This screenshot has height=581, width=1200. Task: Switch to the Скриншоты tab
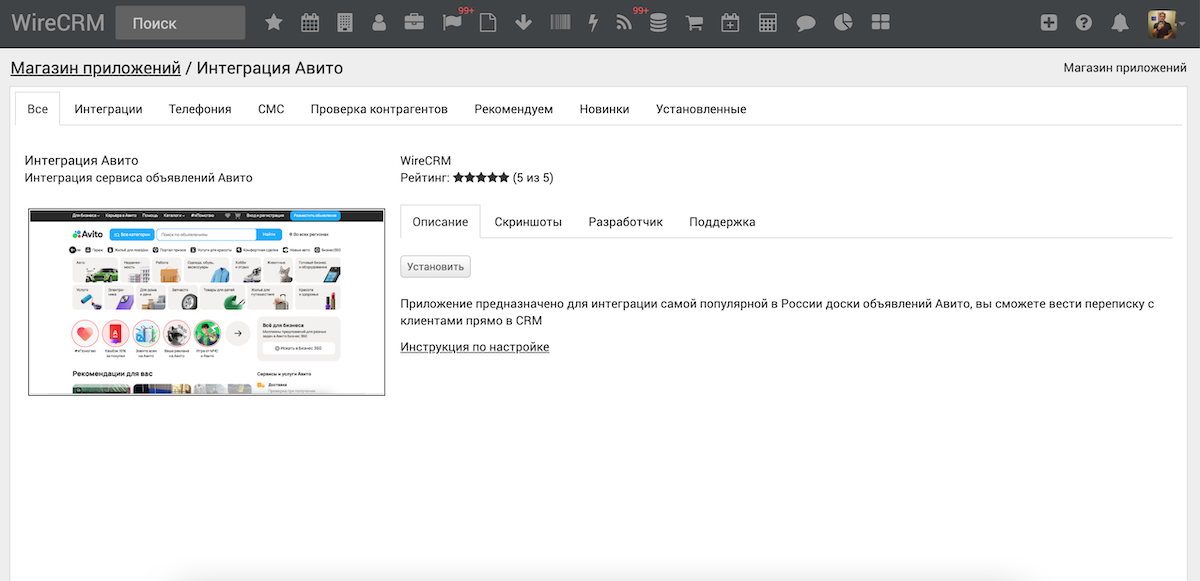point(528,222)
